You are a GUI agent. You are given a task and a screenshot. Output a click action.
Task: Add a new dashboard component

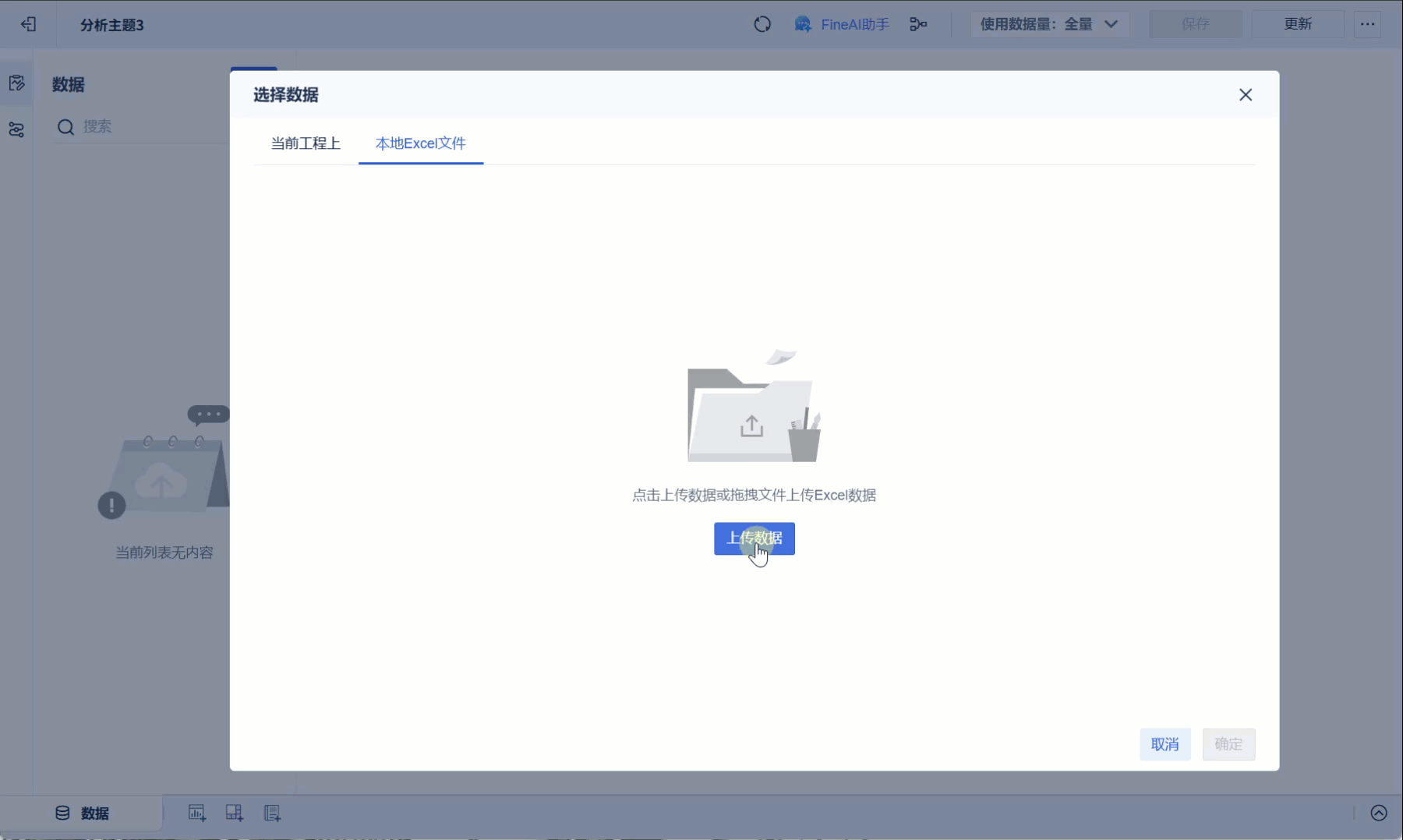(234, 813)
